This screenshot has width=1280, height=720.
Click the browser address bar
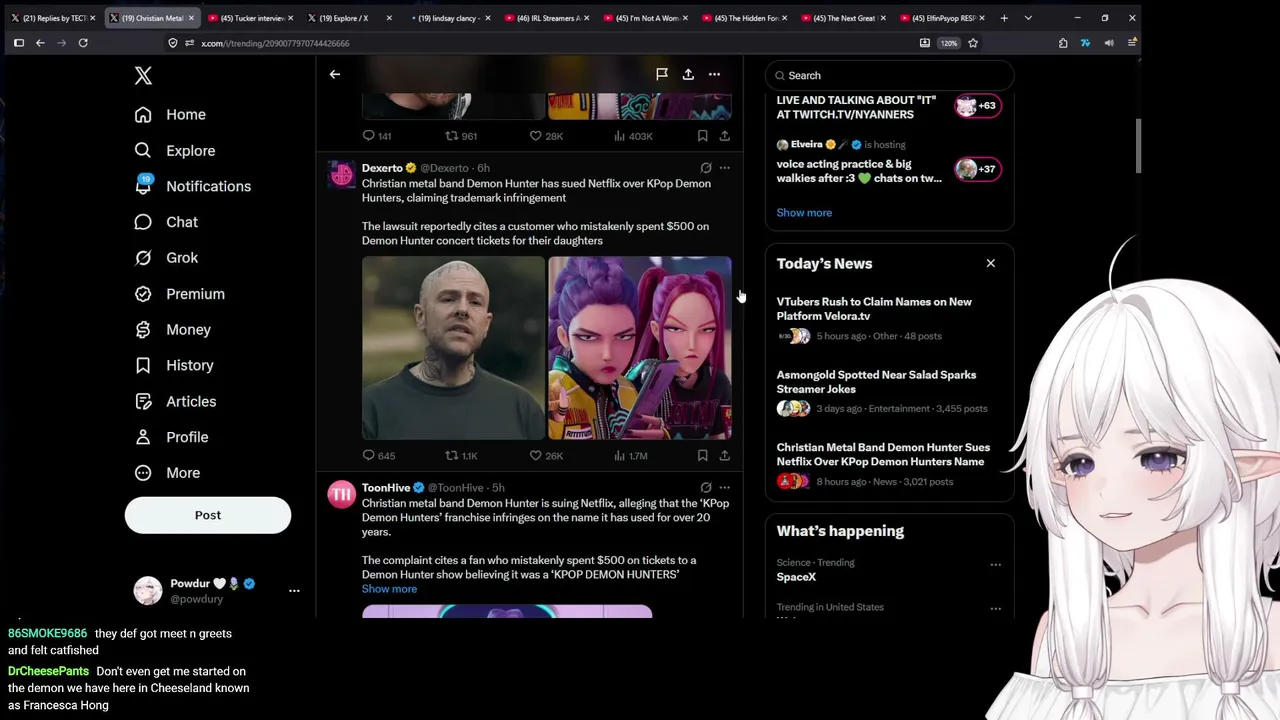click(x=550, y=43)
